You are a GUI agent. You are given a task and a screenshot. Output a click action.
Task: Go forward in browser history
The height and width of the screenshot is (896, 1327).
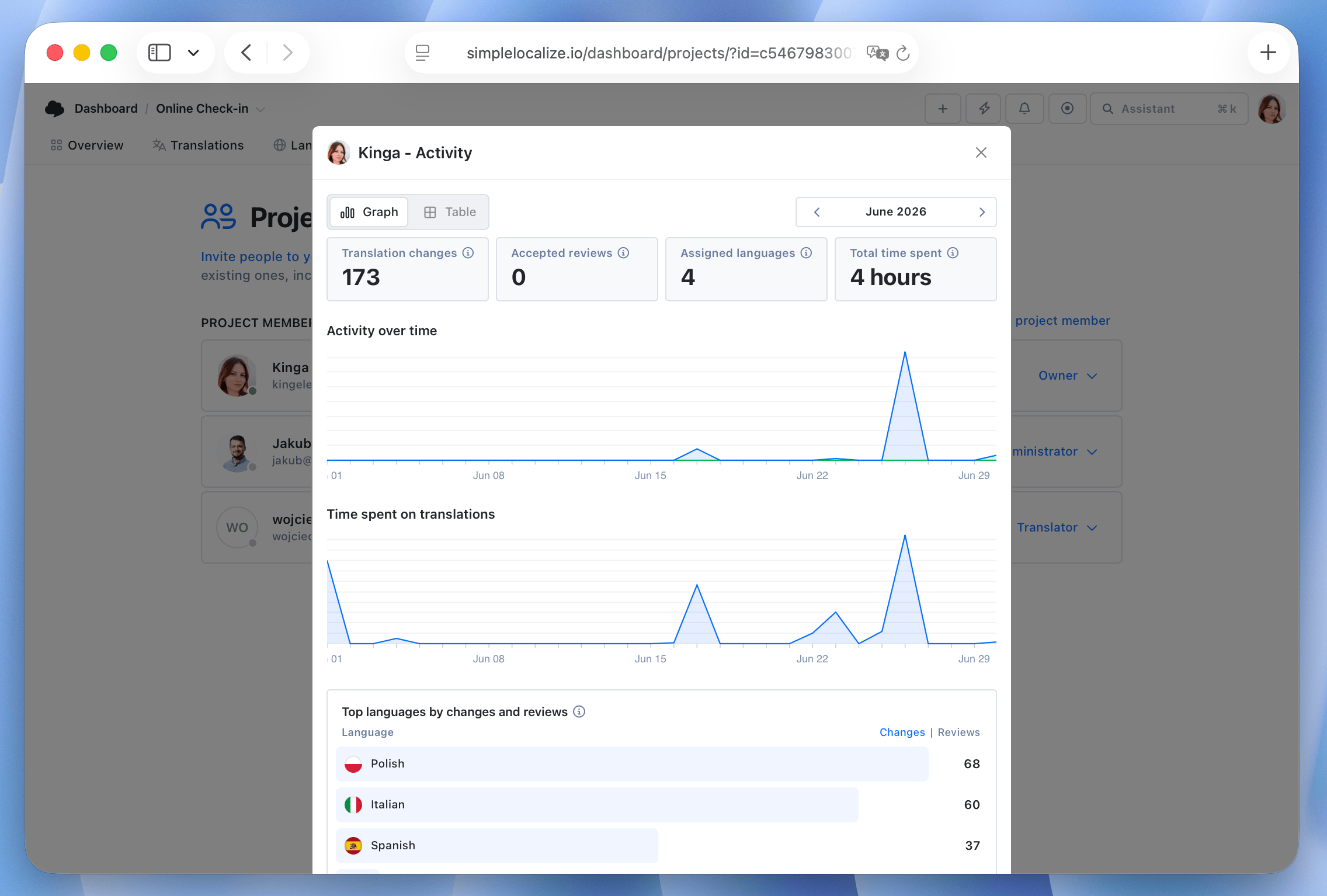coord(287,53)
